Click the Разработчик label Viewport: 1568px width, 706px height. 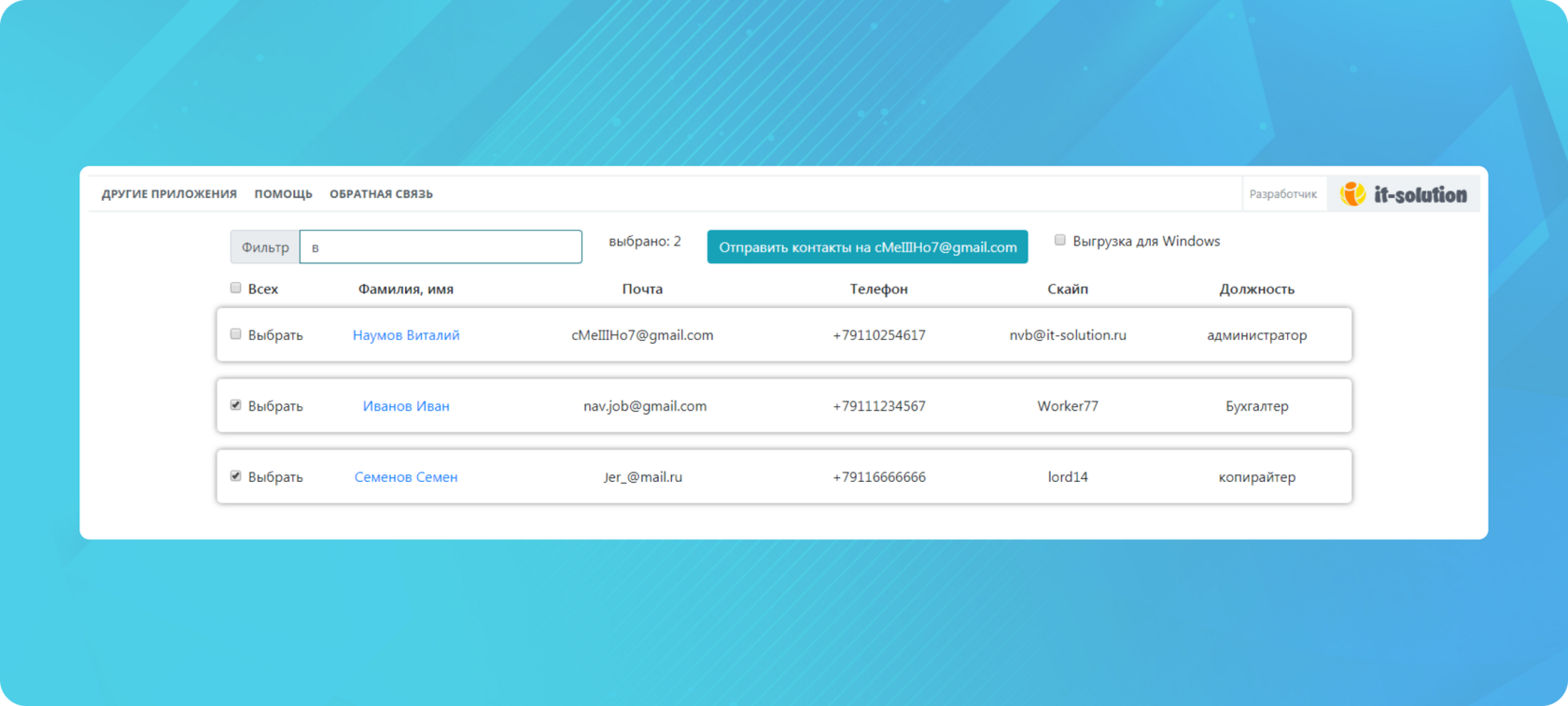(x=1282, y=194)
